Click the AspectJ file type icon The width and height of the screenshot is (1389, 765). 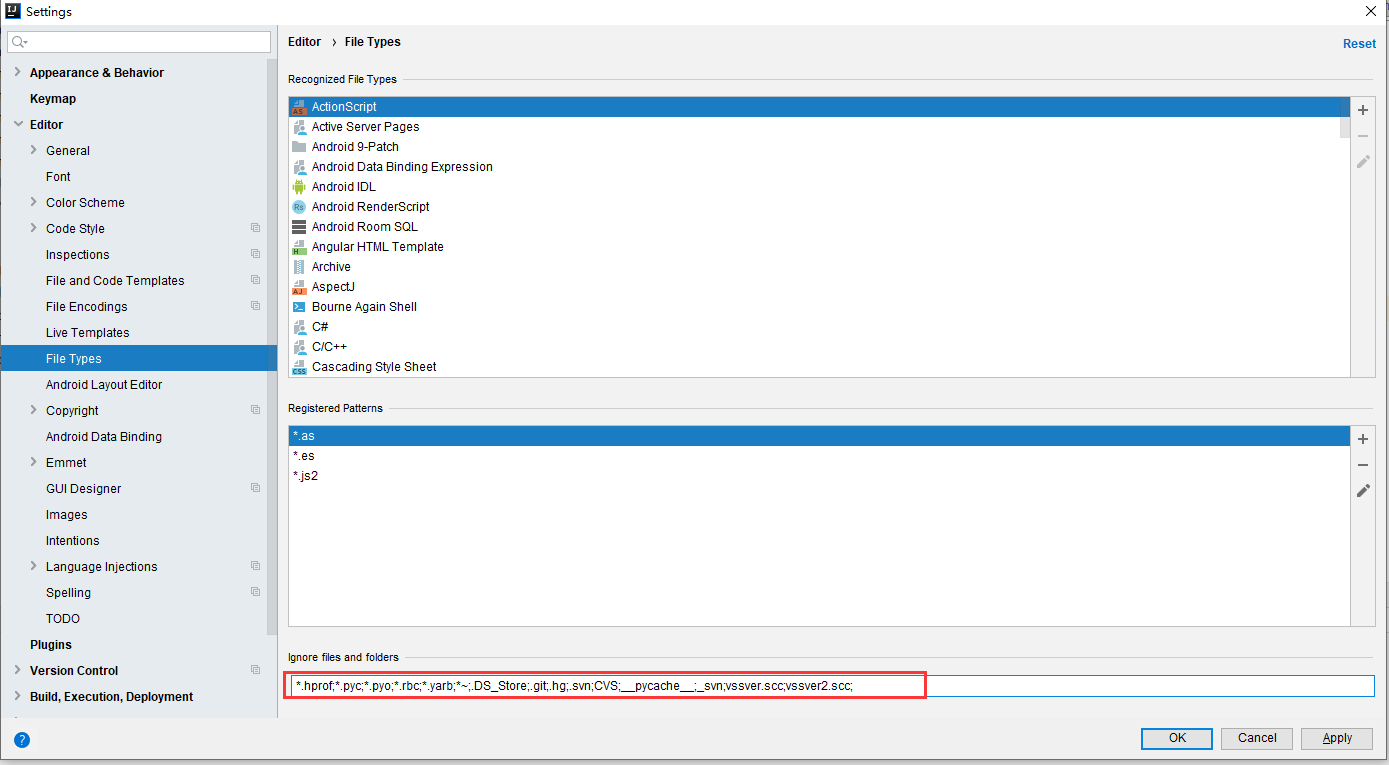pos(299,287)
